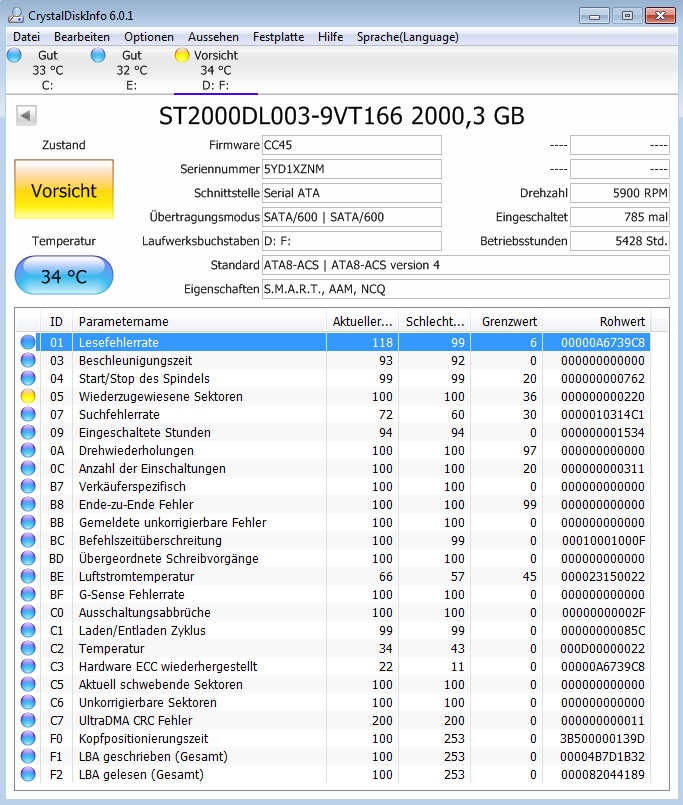Go to previous disk with left arrow
Image resolution: width=683 pixels, height=805 pixels.
(x=26, y=116)
